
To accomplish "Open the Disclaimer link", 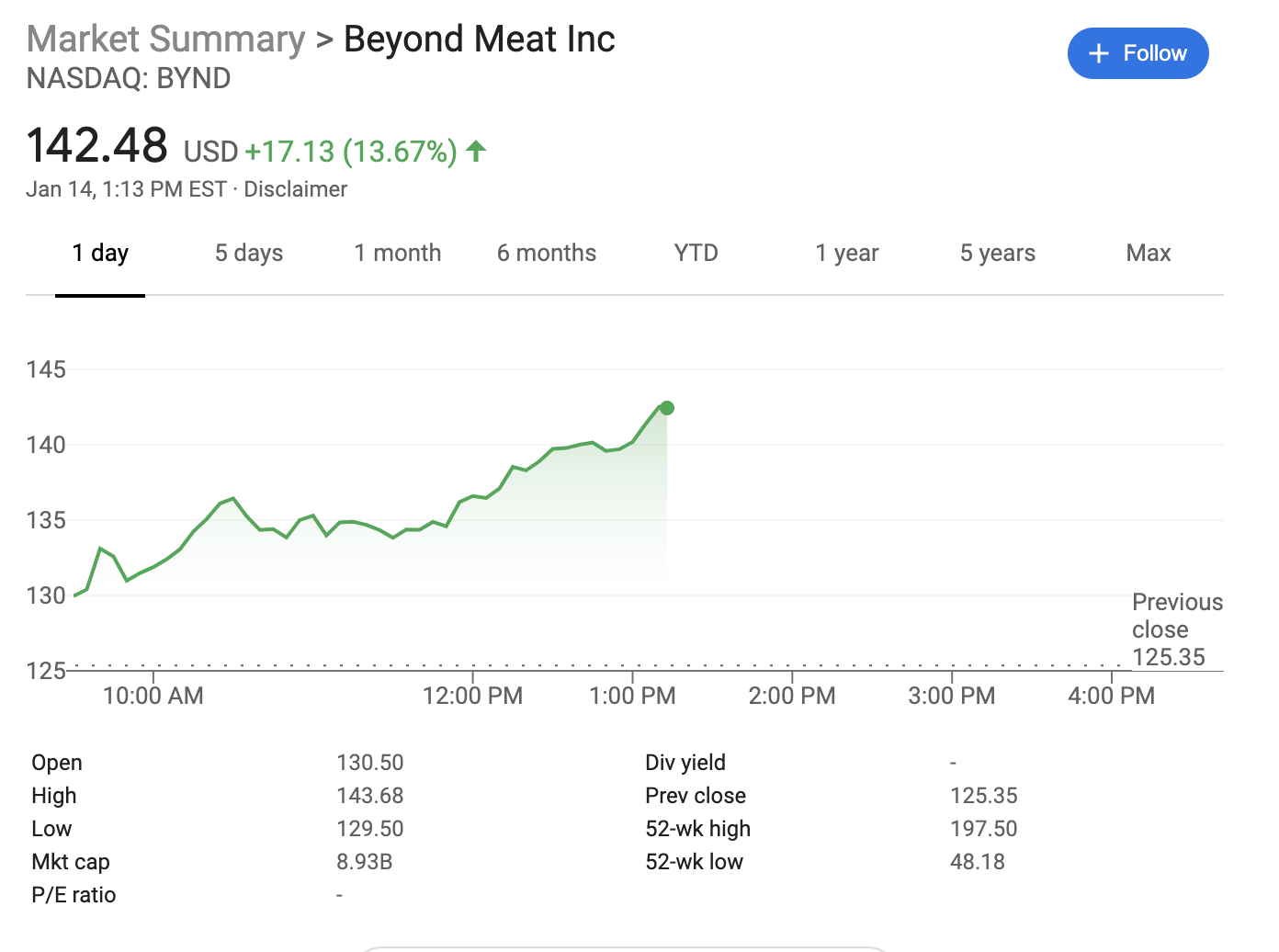I will click(x=295, y=189).
